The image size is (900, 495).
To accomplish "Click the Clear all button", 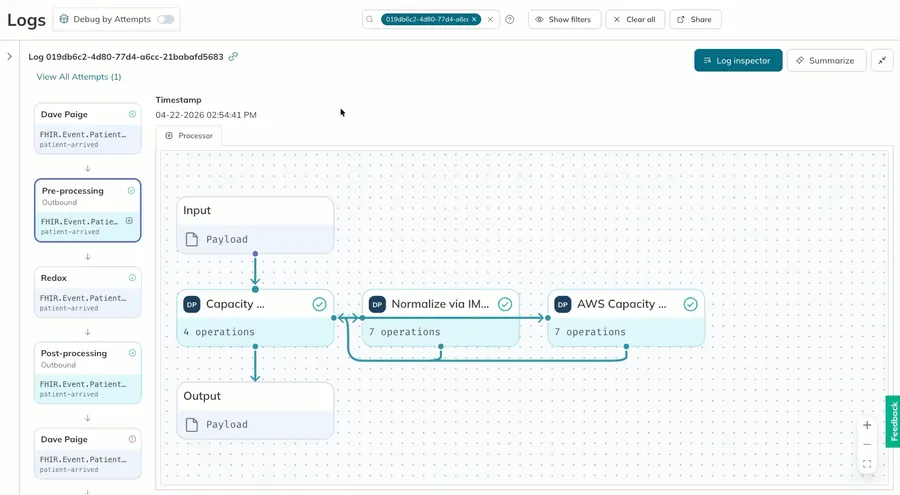I will [x=635, y=20].
